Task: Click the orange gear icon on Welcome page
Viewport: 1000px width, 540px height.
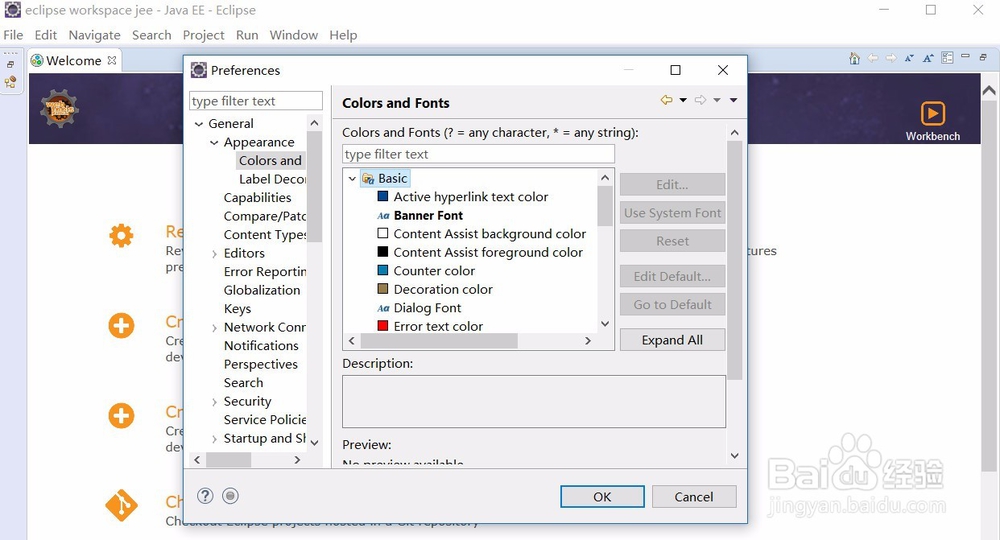Action: [121, 236]
